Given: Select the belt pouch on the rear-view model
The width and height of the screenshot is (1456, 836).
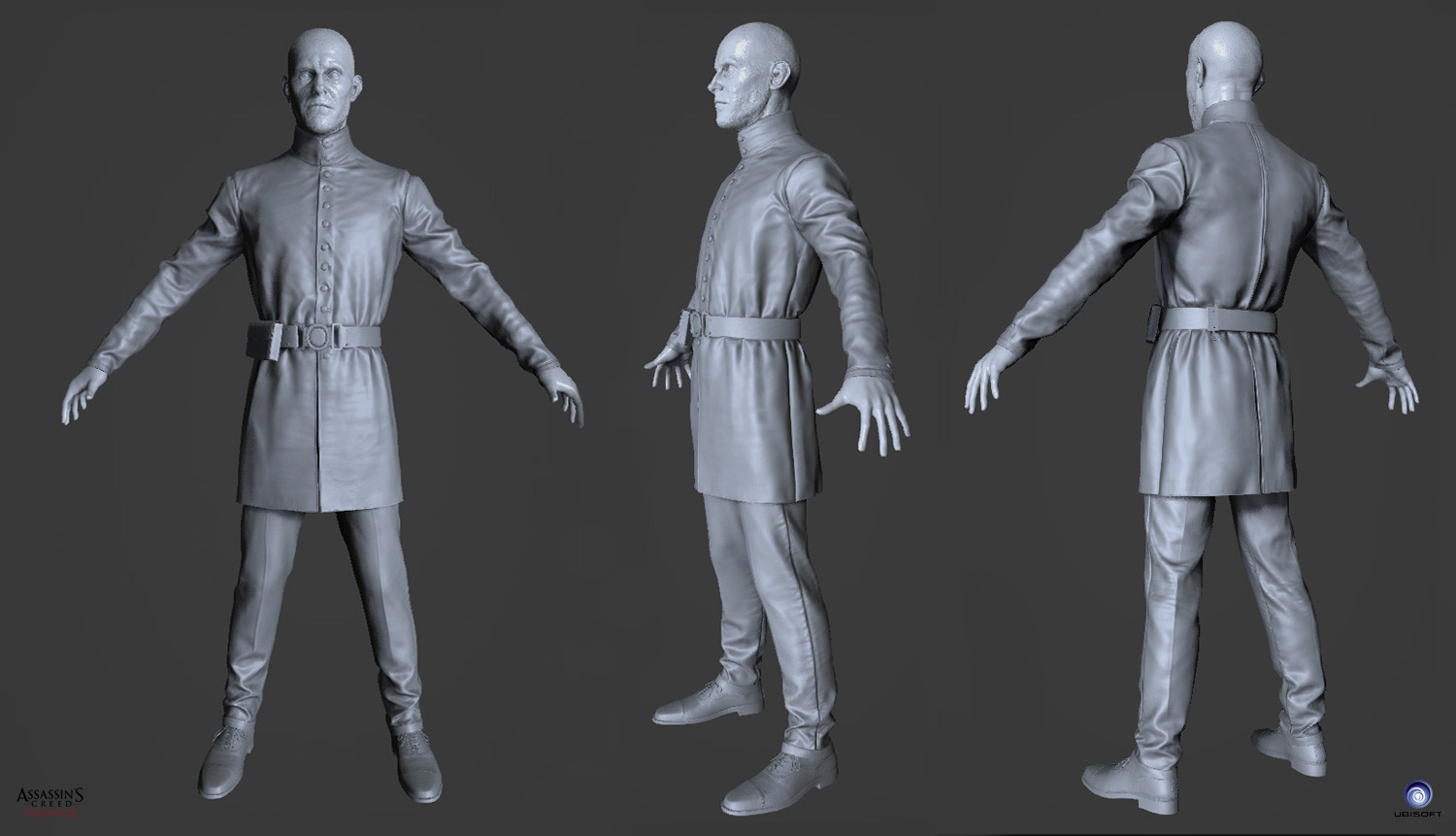Looking at the screenshot, I should pos(1154,321).
